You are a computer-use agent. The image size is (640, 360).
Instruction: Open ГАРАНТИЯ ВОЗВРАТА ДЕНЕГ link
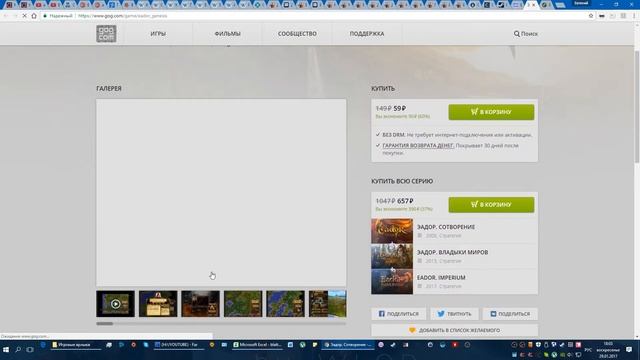(x=418, y=146)
